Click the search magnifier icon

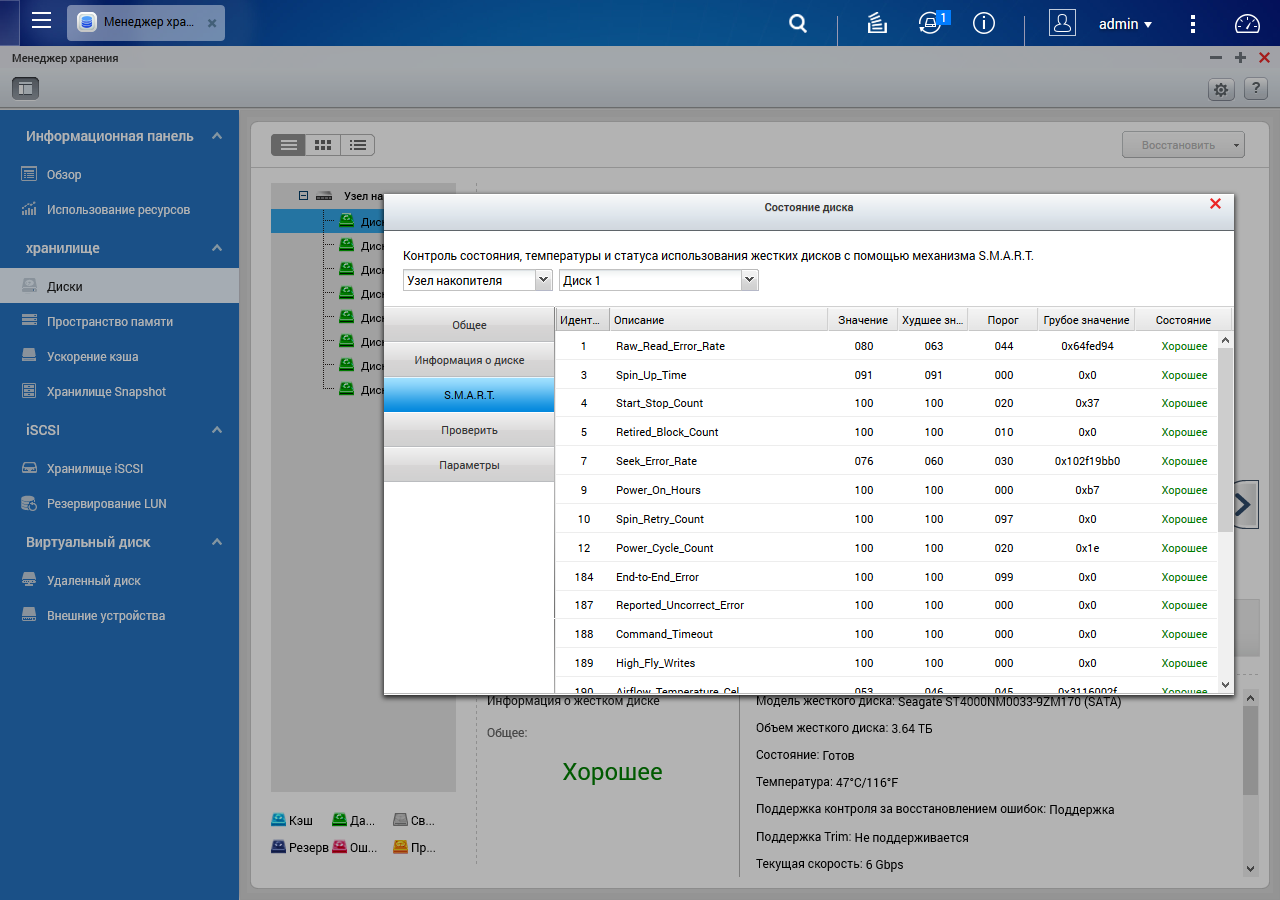798,23
